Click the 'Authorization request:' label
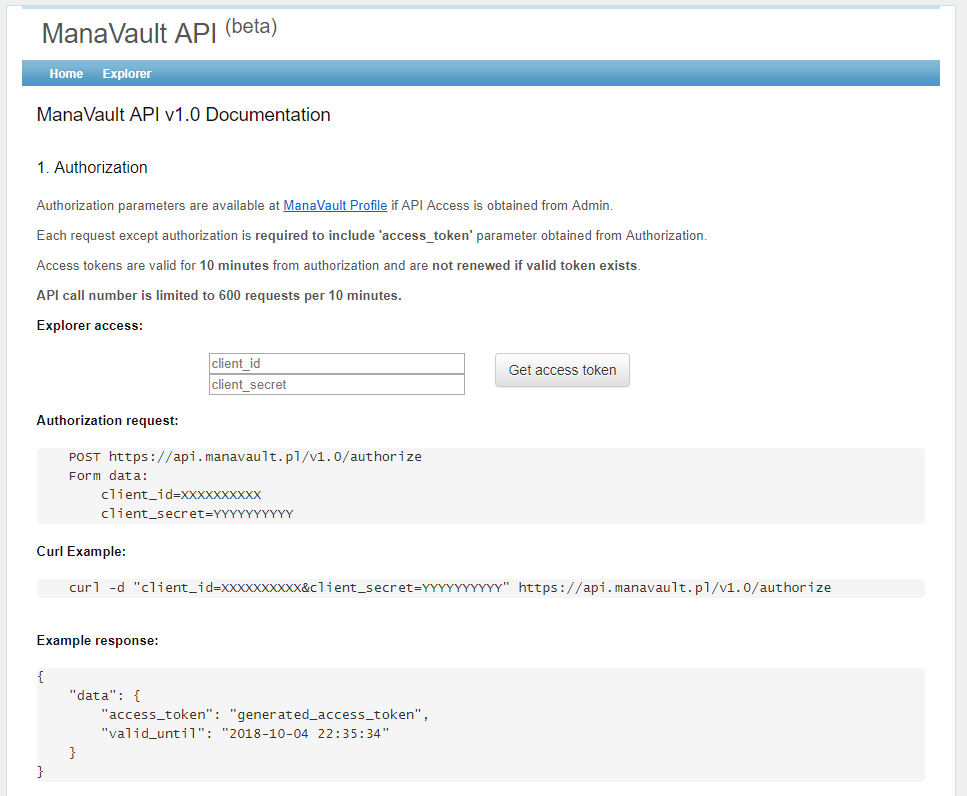 tap(107, 421)
